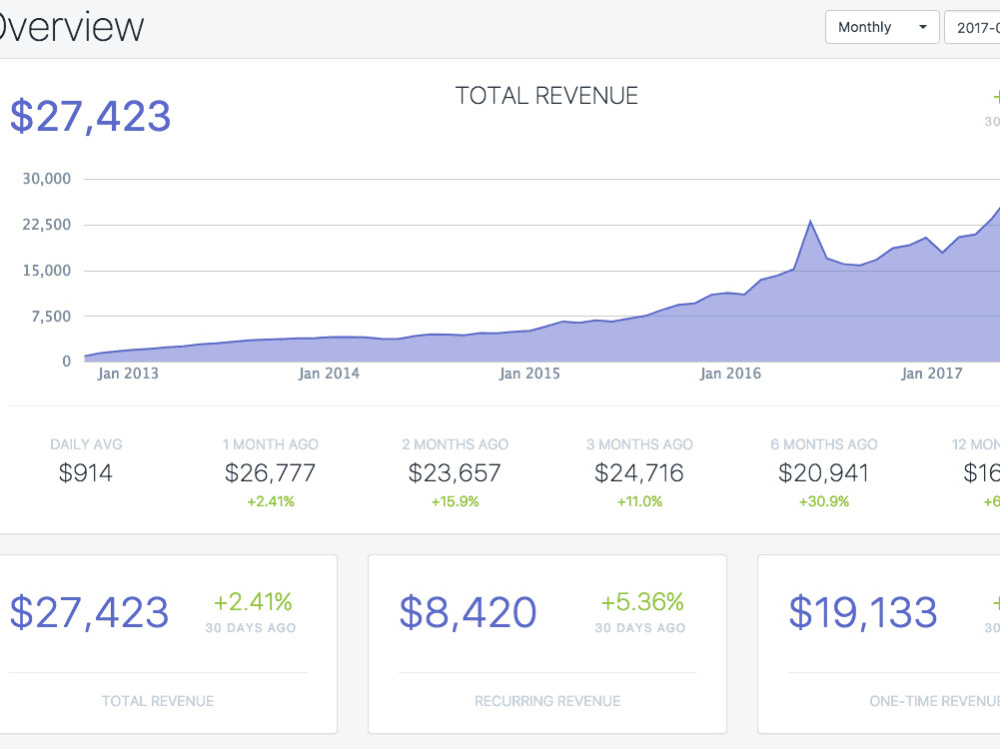Click the $19,133 one-time revenue figure

[863, 612]
